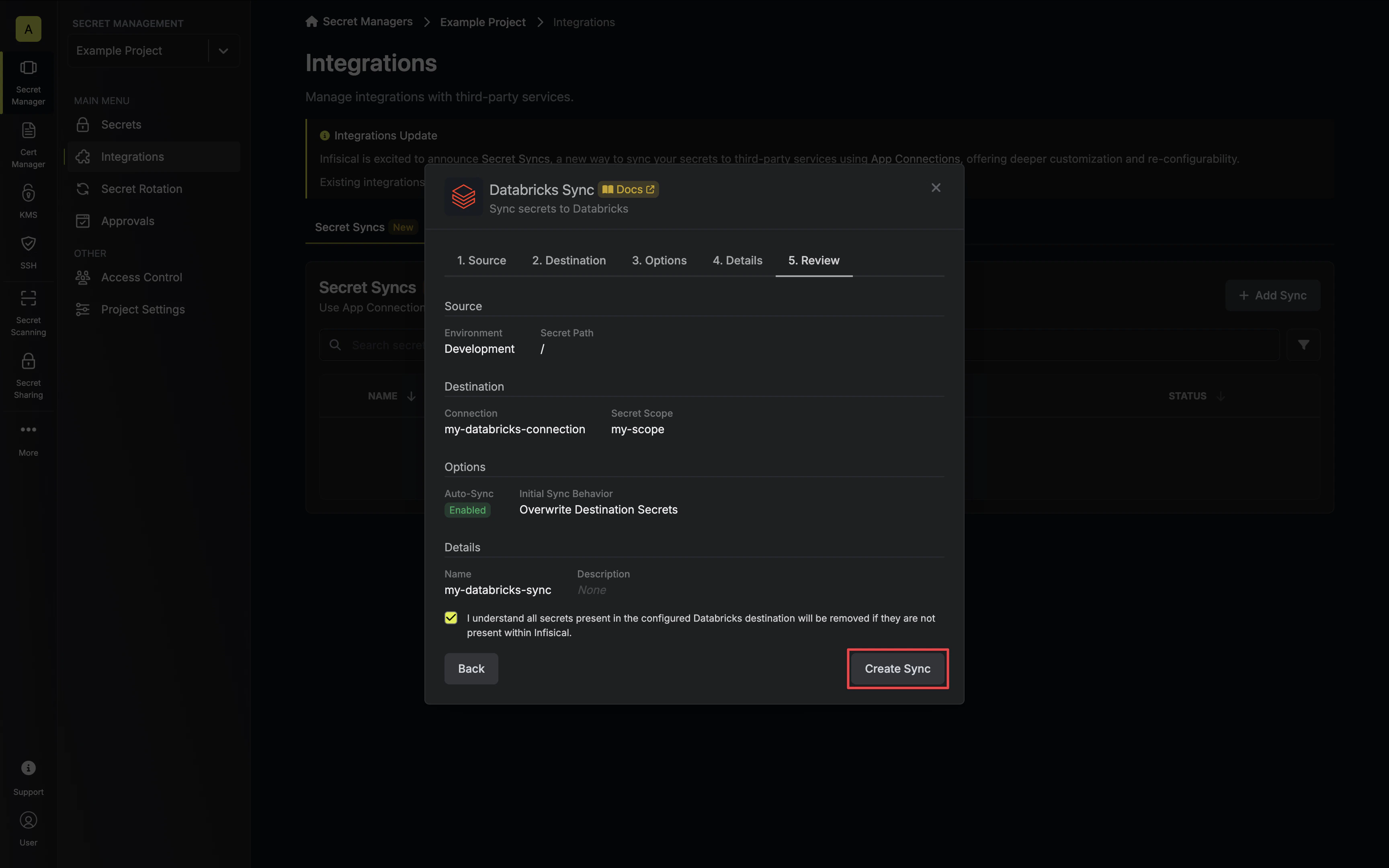Image resolution: width=1389 pixels, height=868 pixels.
Task: Click the 'Development' environment value
Action: (x=479, y=349)
